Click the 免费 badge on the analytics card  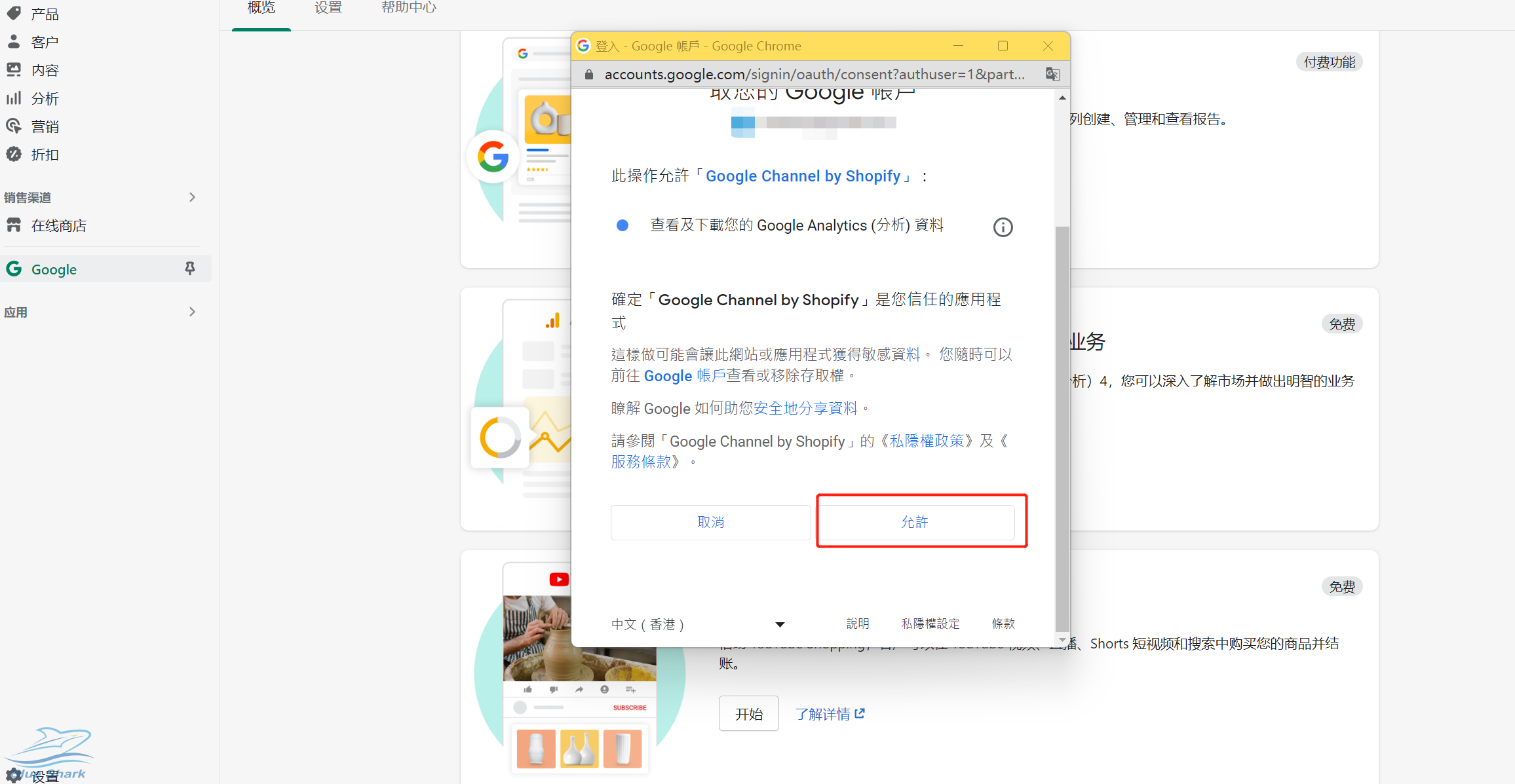pyautogui.click(x=1341, y=324)
